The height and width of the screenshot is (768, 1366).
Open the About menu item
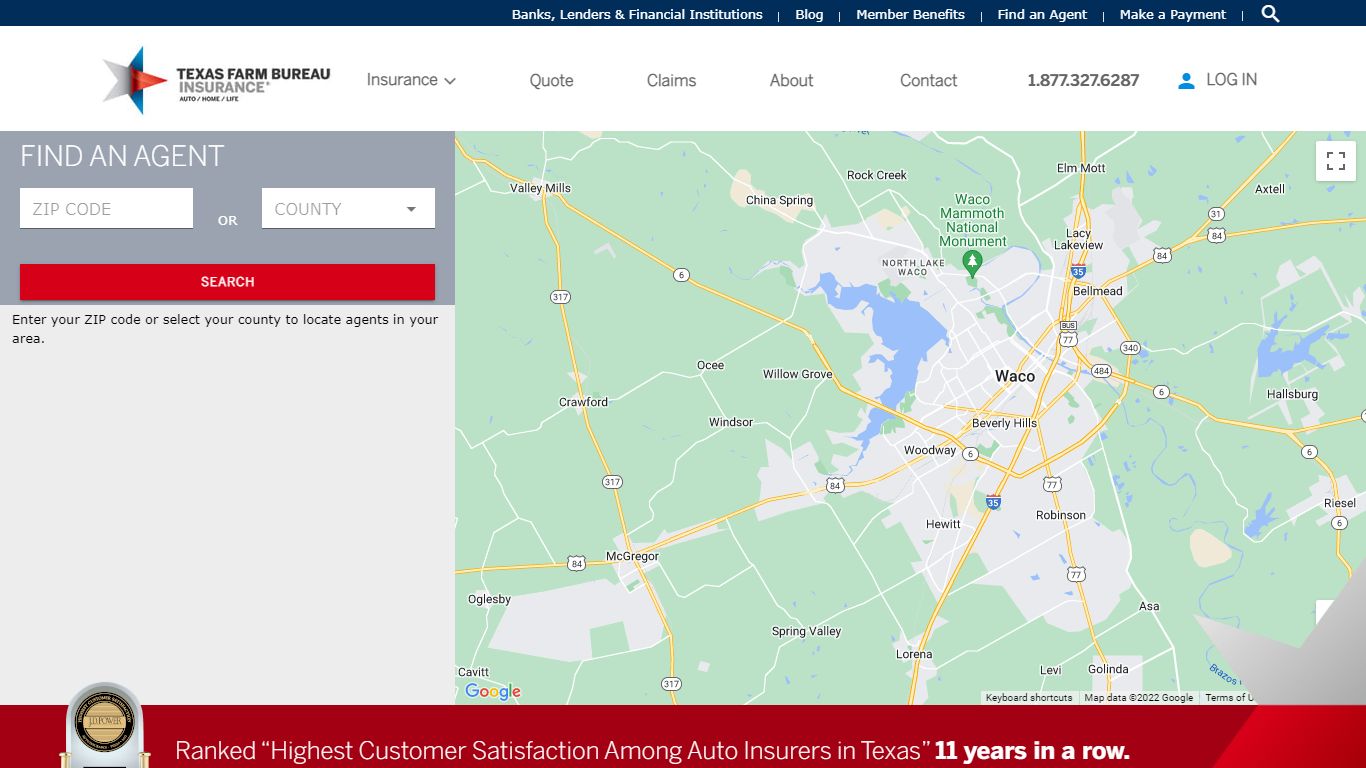[791, 80]
